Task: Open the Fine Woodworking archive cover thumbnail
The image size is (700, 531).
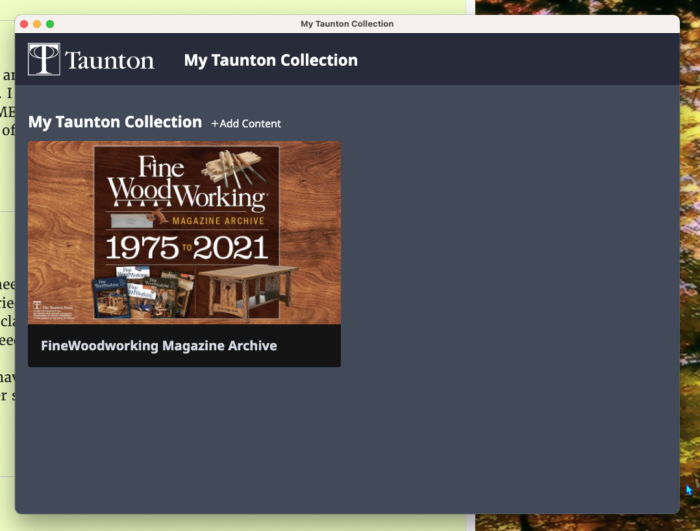Action: (184, 233)
